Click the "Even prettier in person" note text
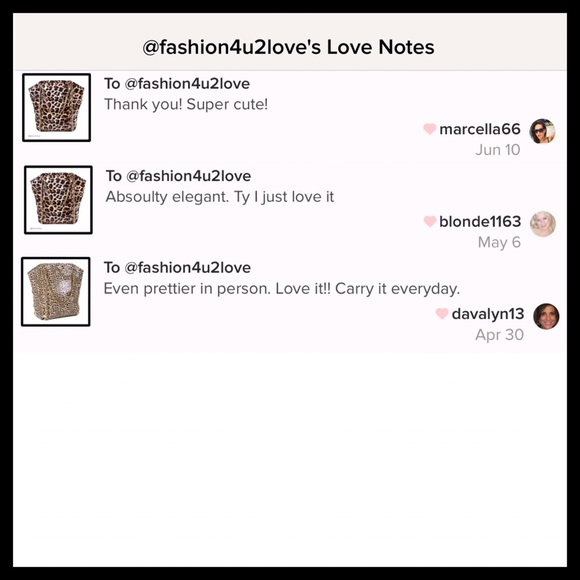Screen dimensions: 580x580 pyautogui.click(x=281, y=289)
